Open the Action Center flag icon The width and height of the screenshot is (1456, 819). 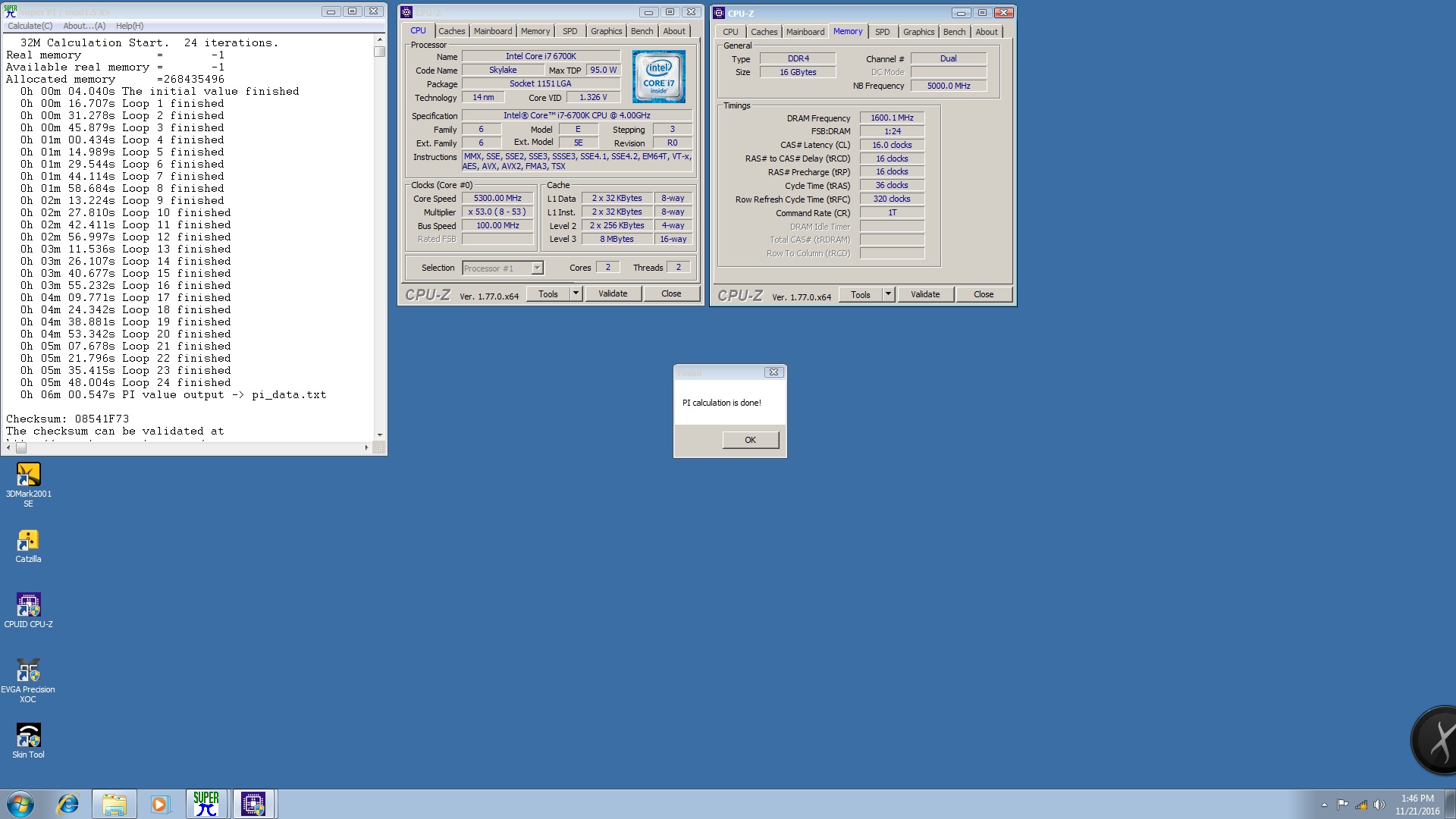pos(1342,805)
